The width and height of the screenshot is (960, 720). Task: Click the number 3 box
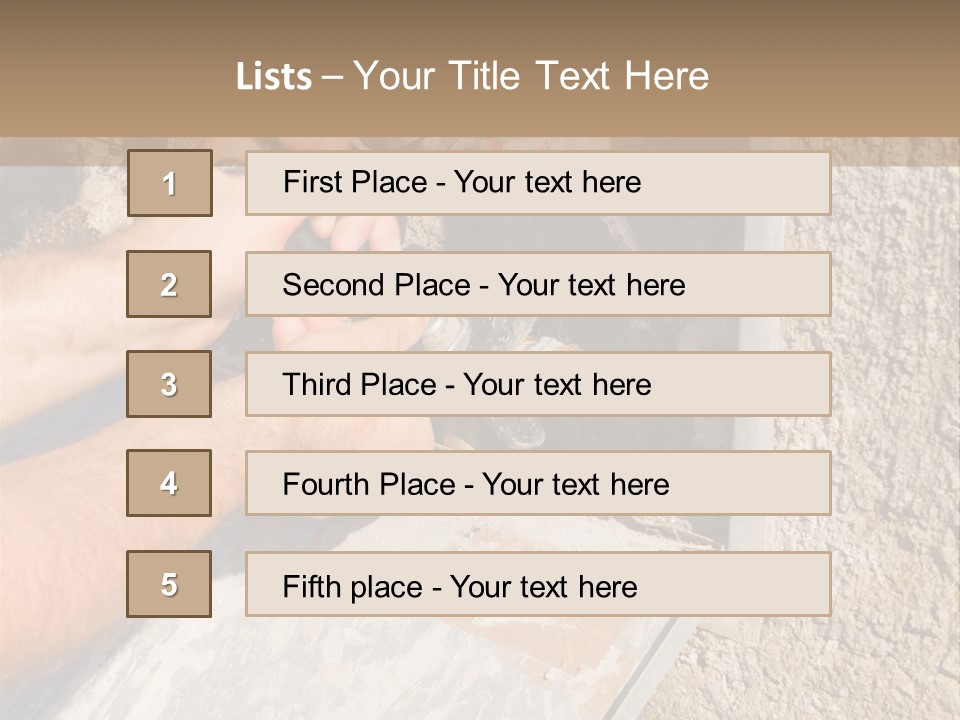[169, 384]
